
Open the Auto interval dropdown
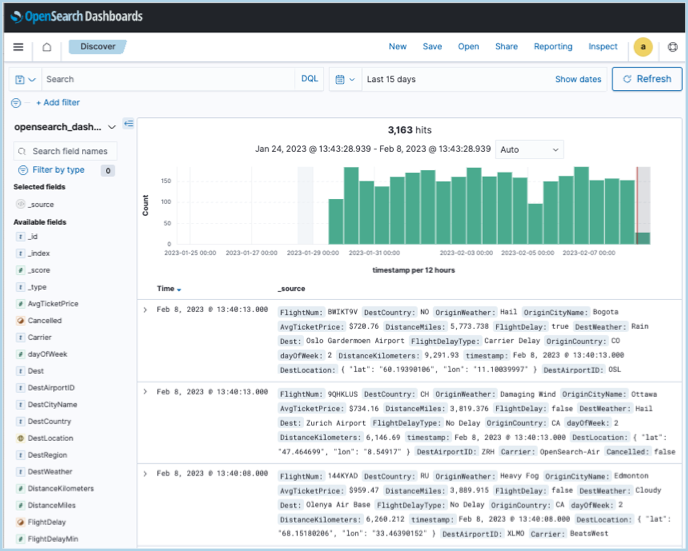coord(529,150)
